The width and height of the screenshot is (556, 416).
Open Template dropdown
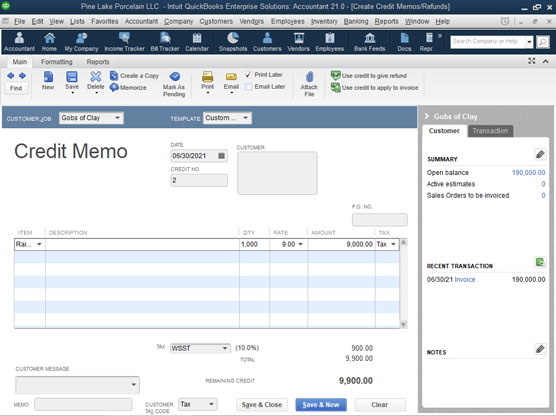(x=245, y=118)
